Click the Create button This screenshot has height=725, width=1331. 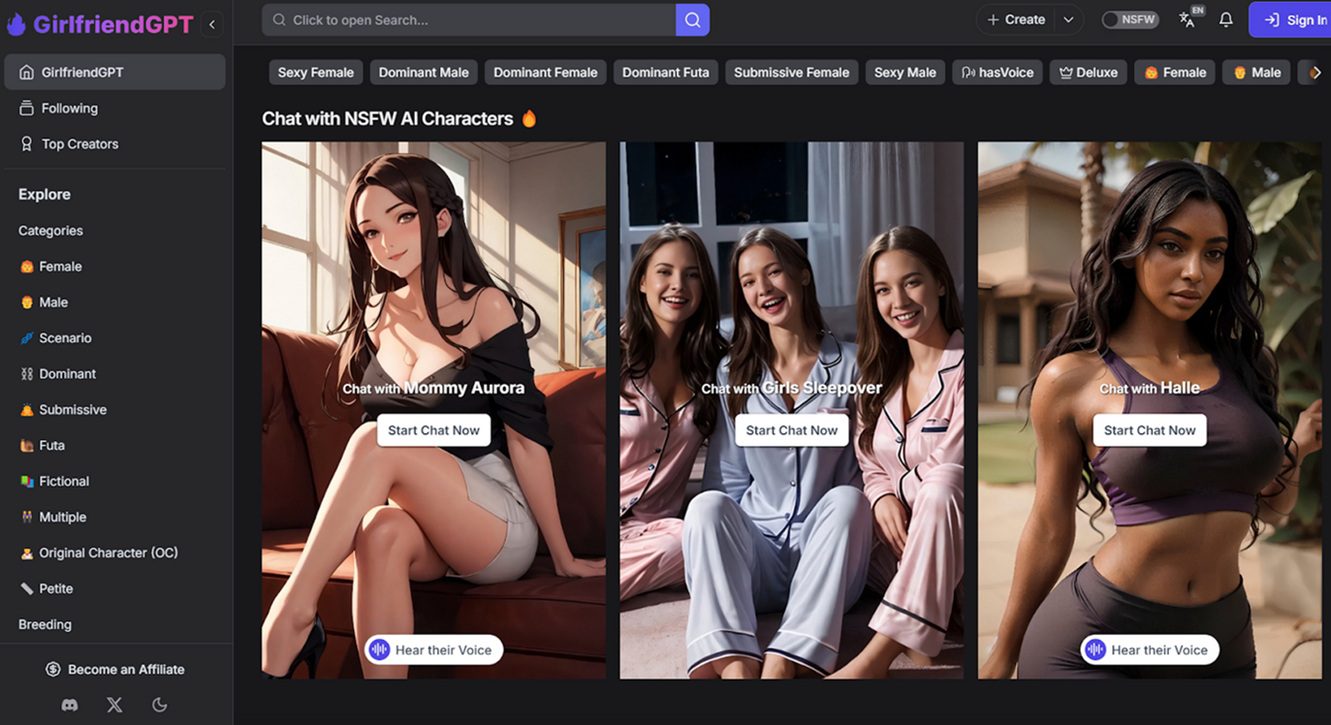tap(1015, 20)
